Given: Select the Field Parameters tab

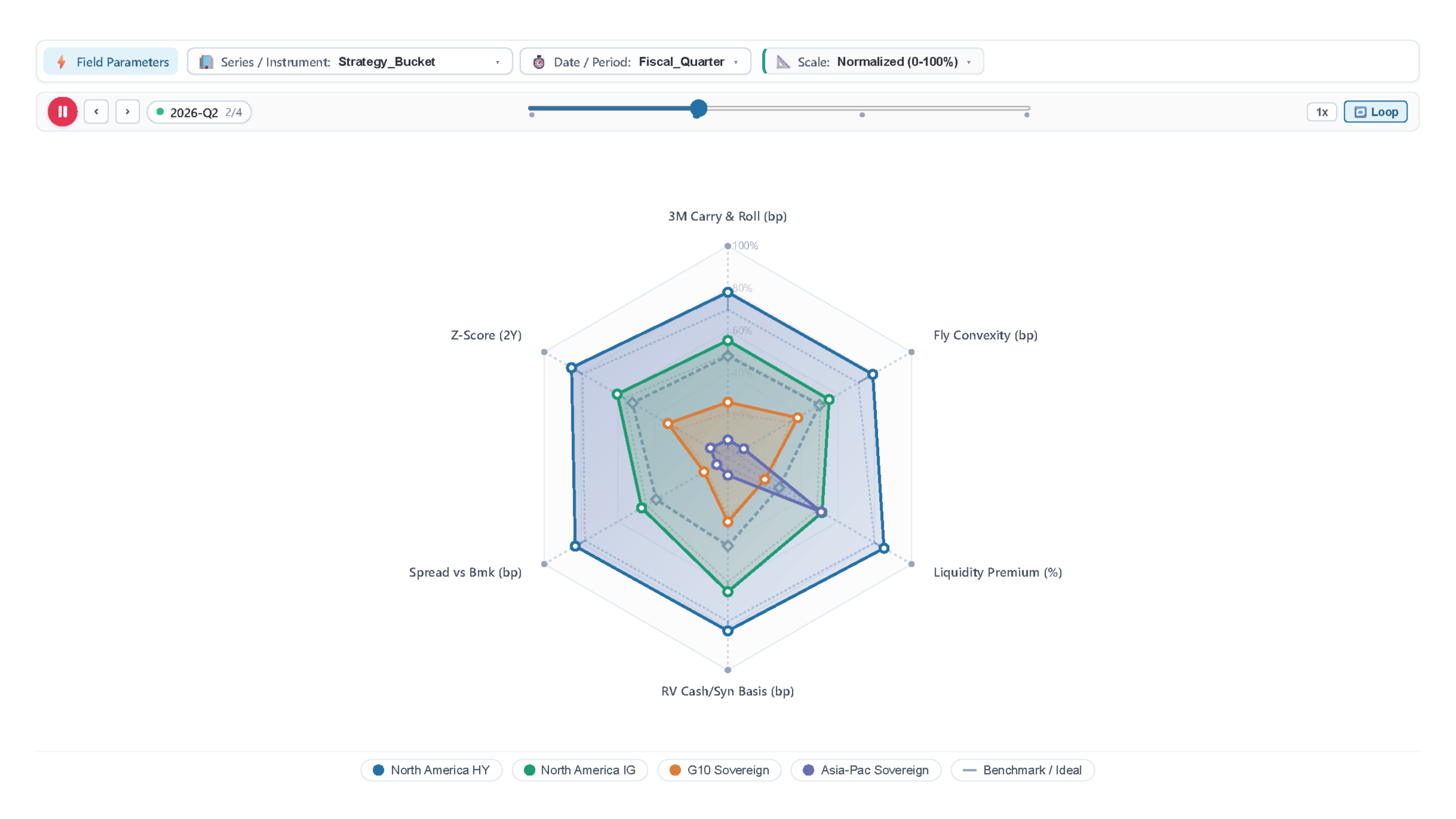Looking at the screenshot, I should coord(111,62).
